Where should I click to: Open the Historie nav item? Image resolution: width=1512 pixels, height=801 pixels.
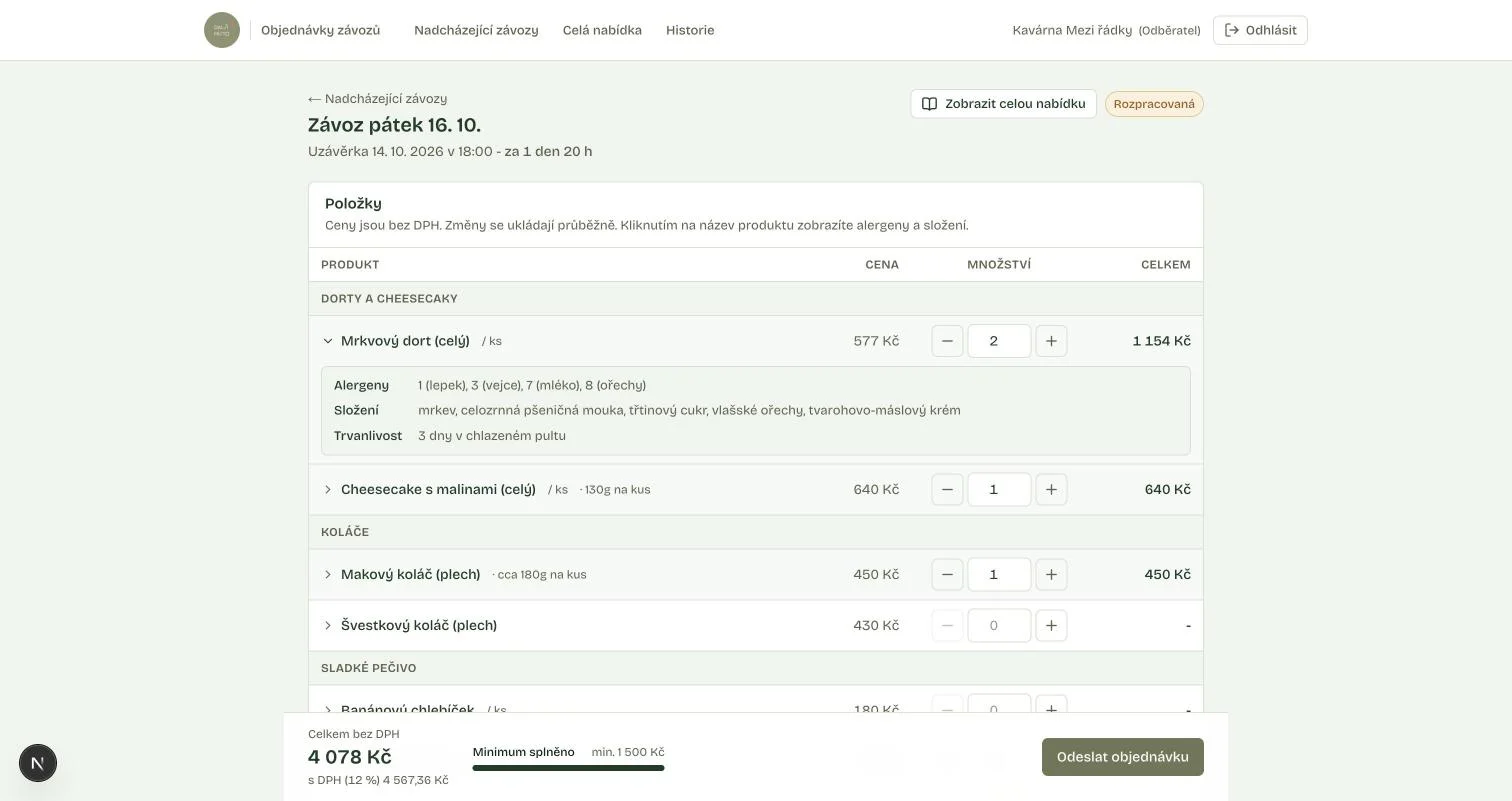point(690,30)
